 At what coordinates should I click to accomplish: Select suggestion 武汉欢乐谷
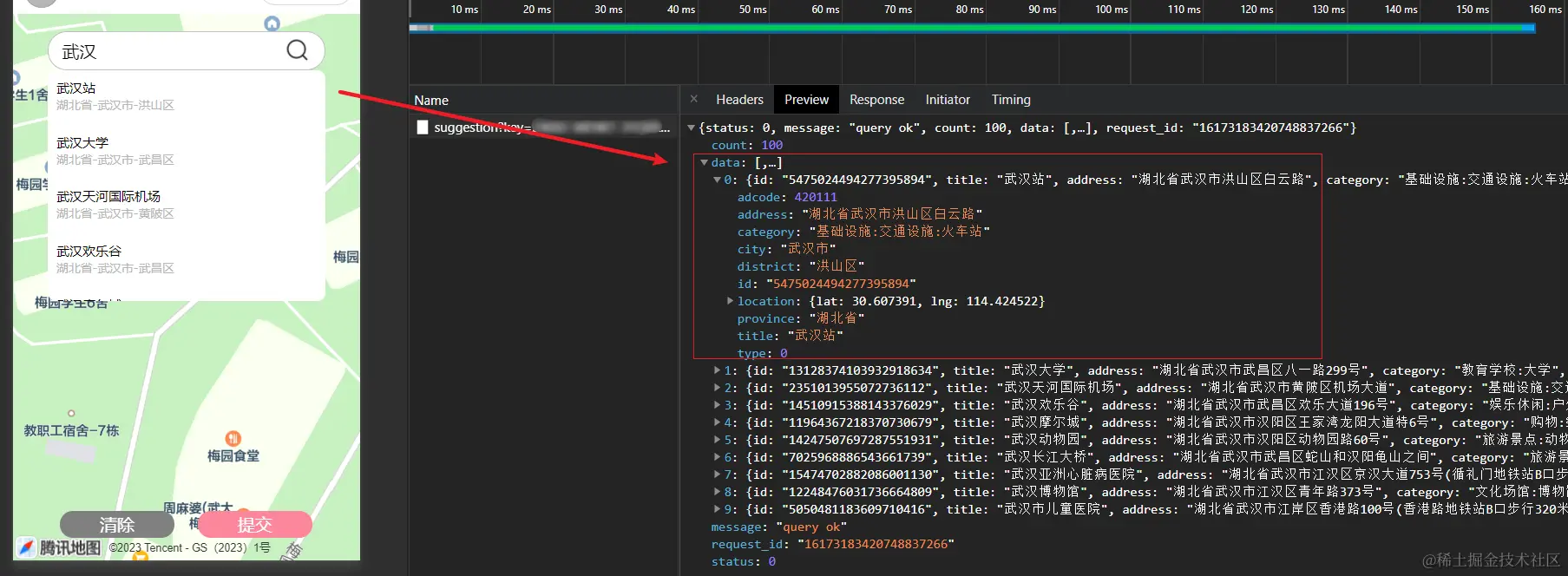(x=186, y=259)
